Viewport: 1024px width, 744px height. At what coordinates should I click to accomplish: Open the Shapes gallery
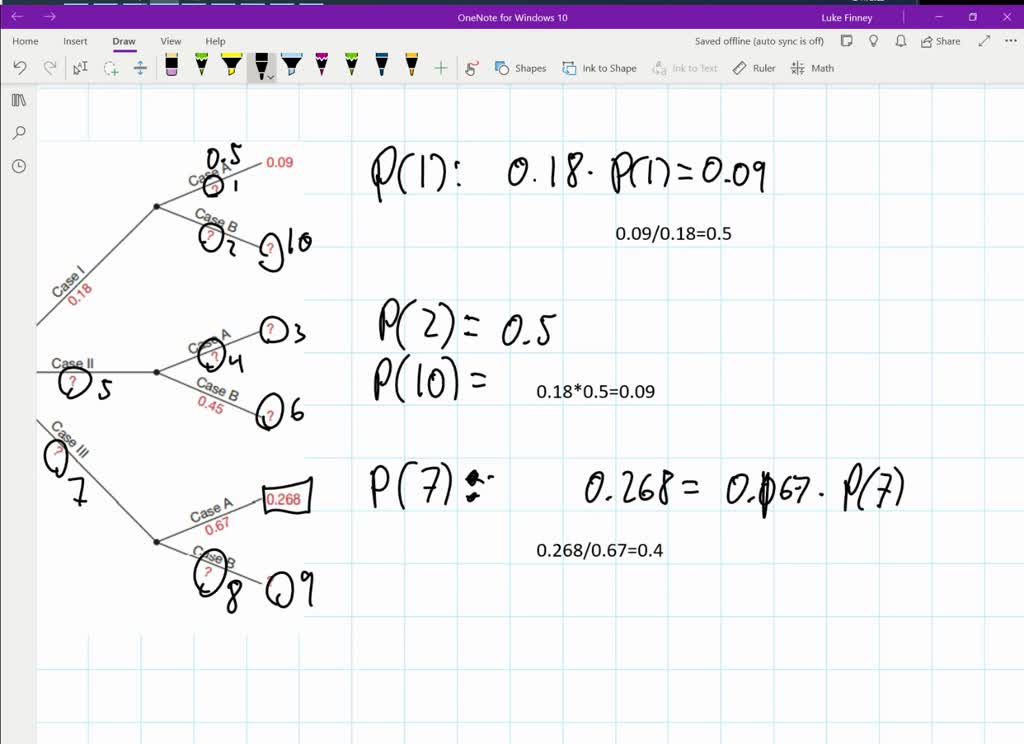(520, 68)
